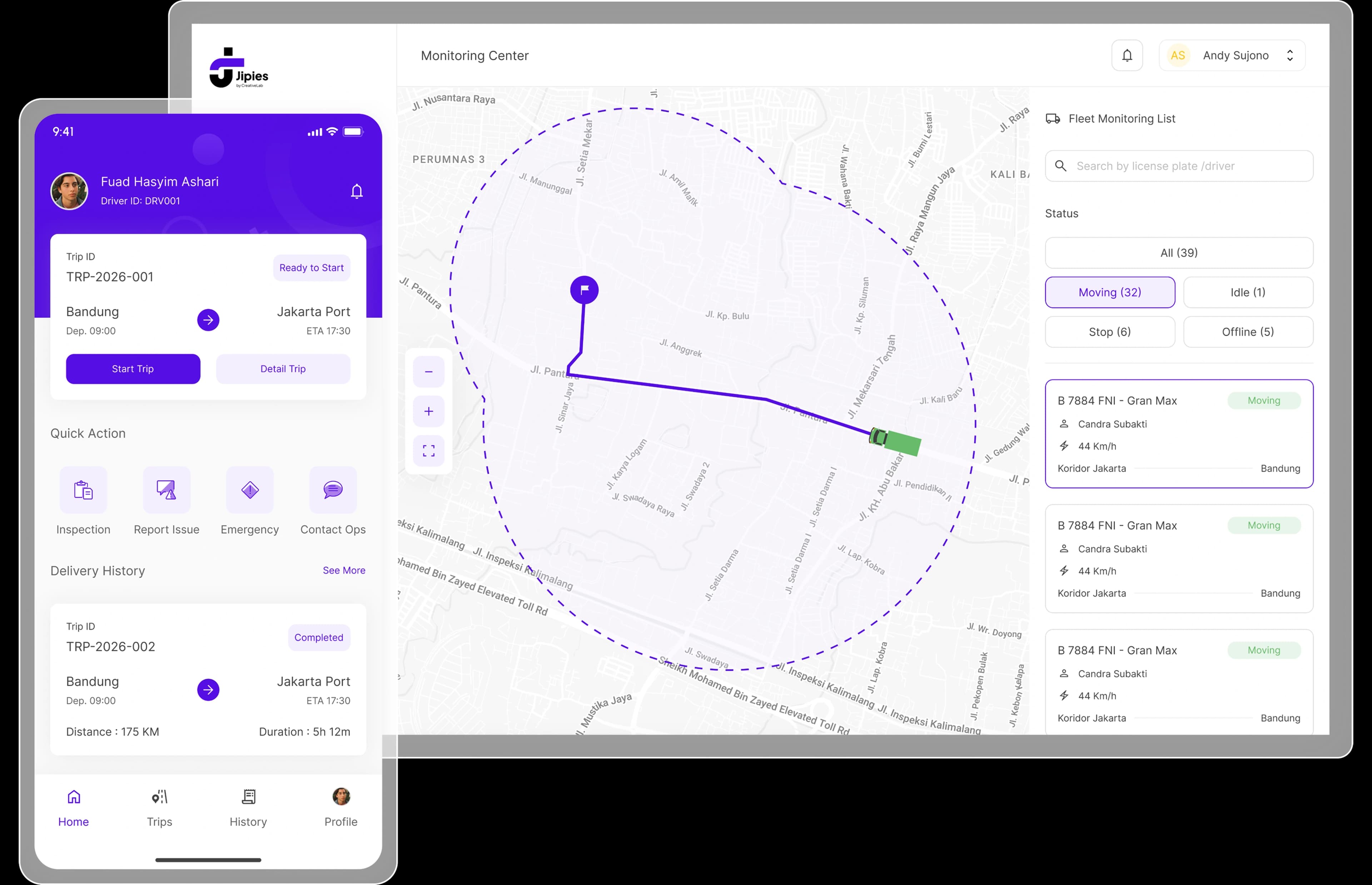This screenshot has height=885, width=1372.
Task: Click the search field for license plate/driver
Action: click(1179, 166)
